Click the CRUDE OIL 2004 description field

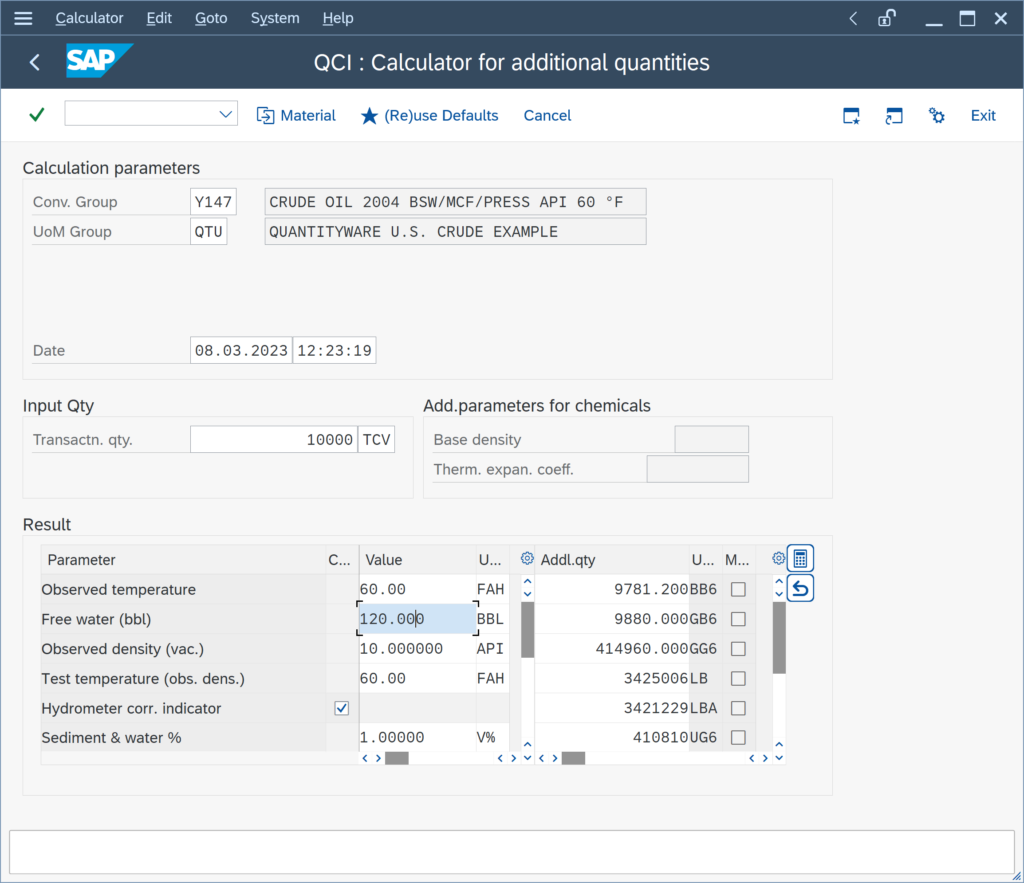[455, 202]
